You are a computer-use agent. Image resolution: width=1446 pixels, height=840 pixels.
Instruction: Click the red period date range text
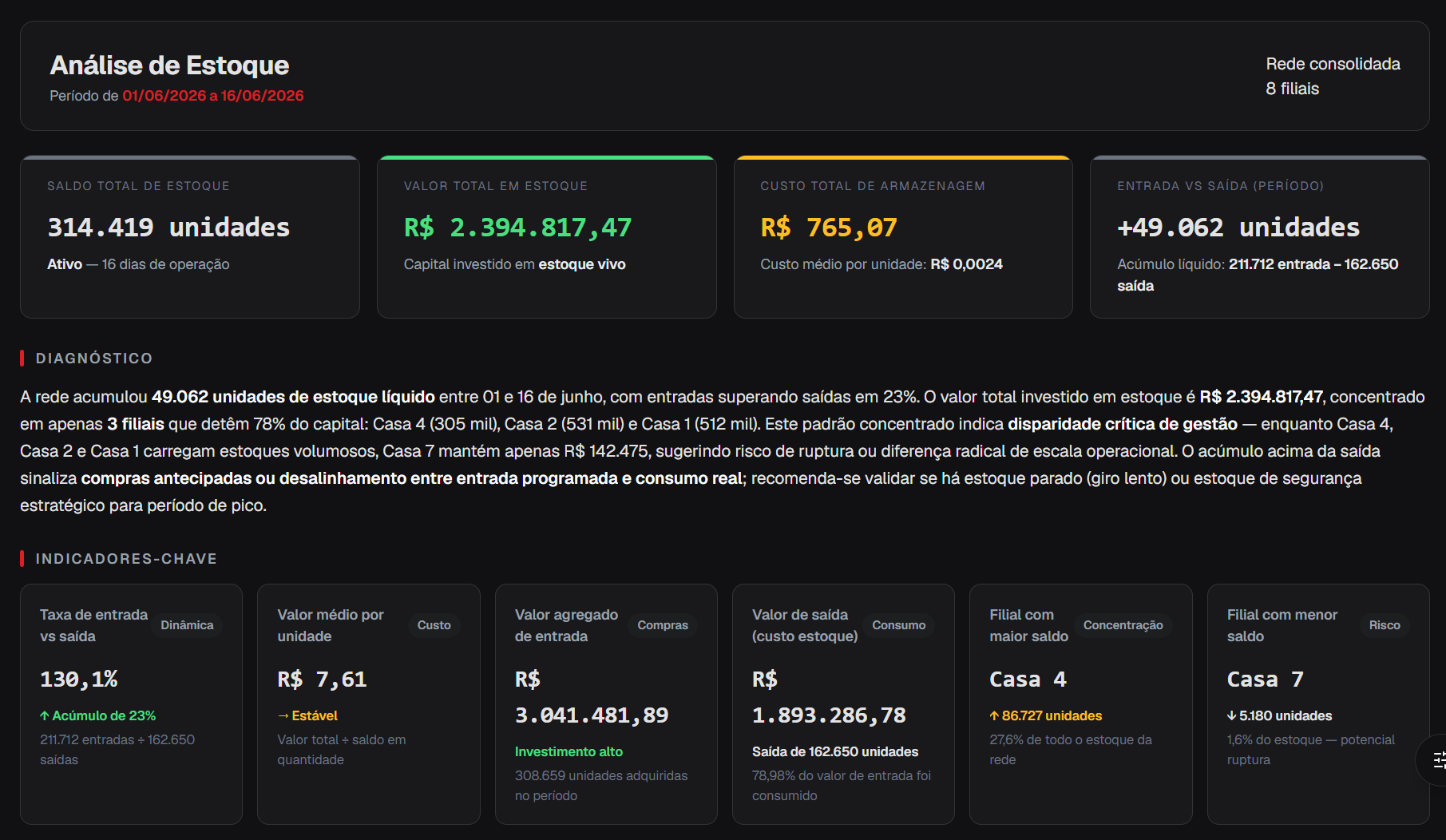[x=213, y=96]
